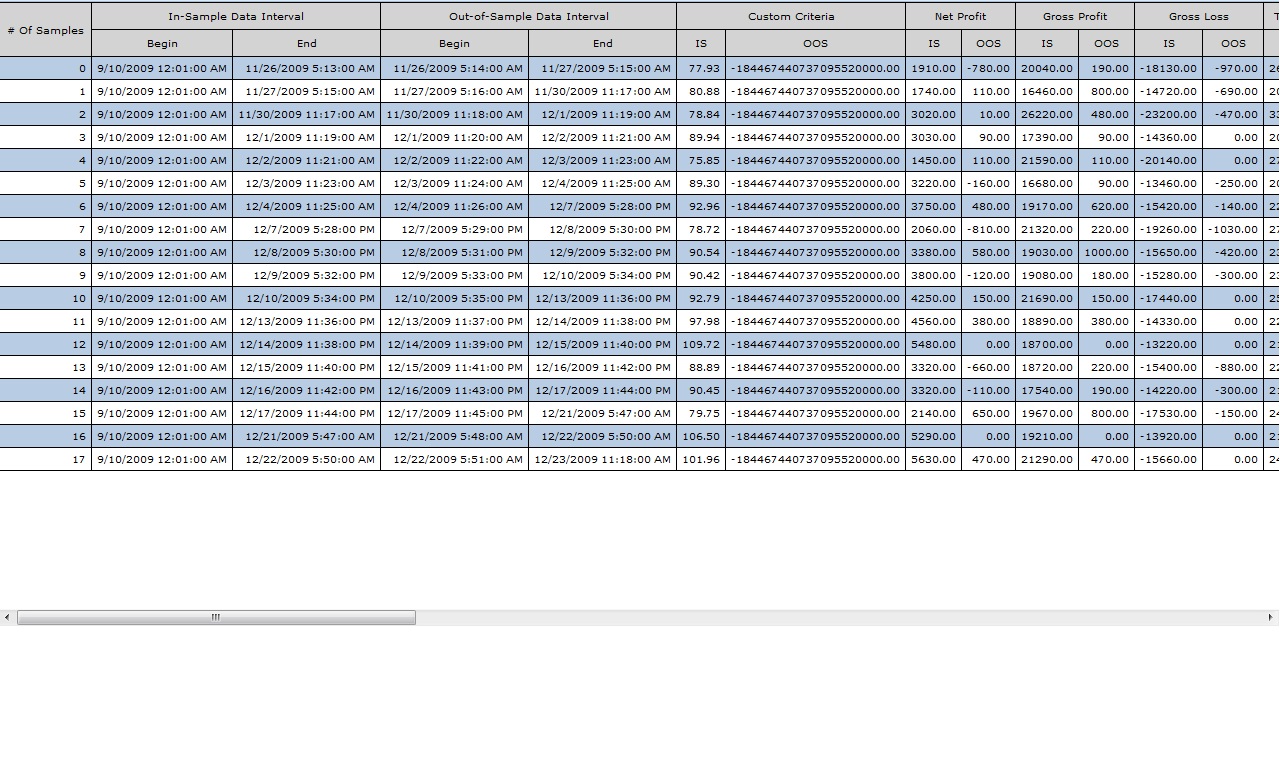Click the Out-of-Sample 'Begin' sub-header
The height and width of the screenshot is (760, 1280).
point(454,43)
